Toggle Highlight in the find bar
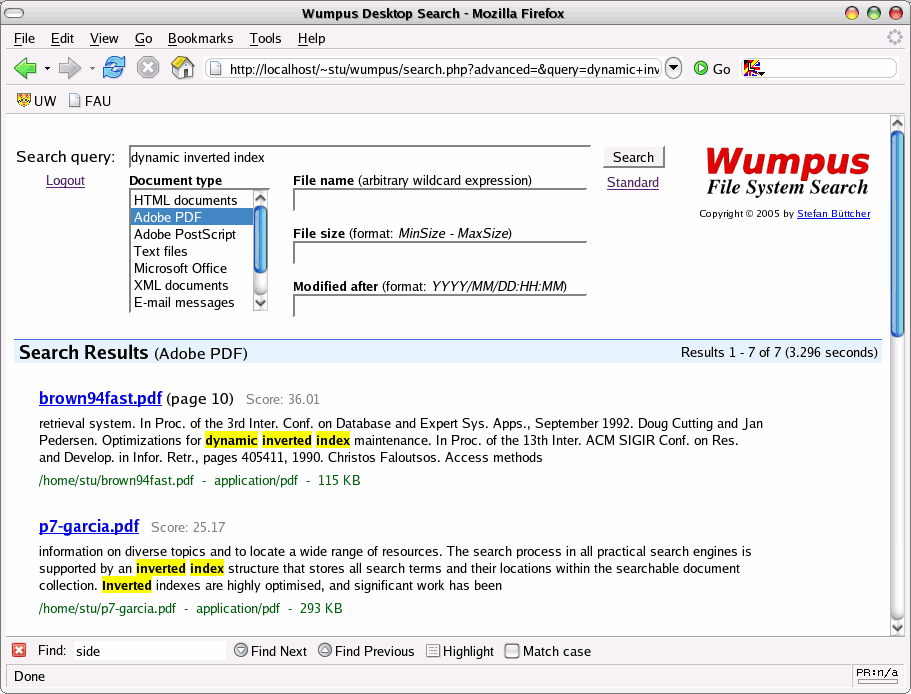 point(433,651)
